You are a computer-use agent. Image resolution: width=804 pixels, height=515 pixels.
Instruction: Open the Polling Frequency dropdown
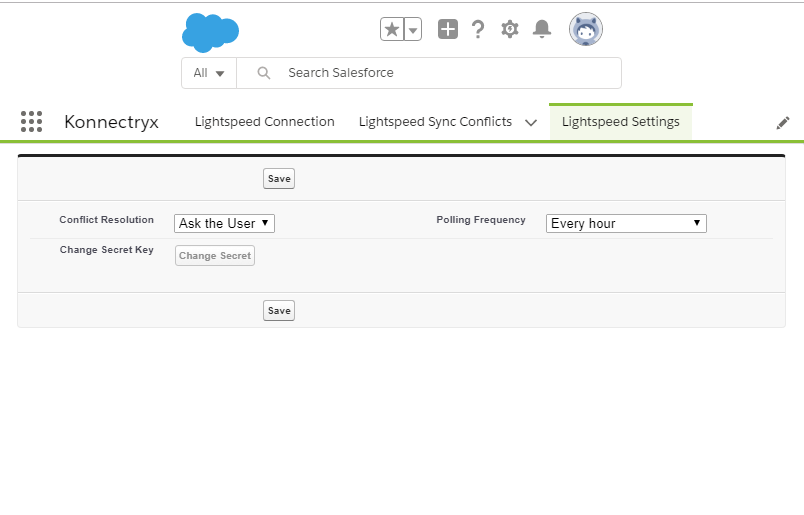[x=626, y=223]
